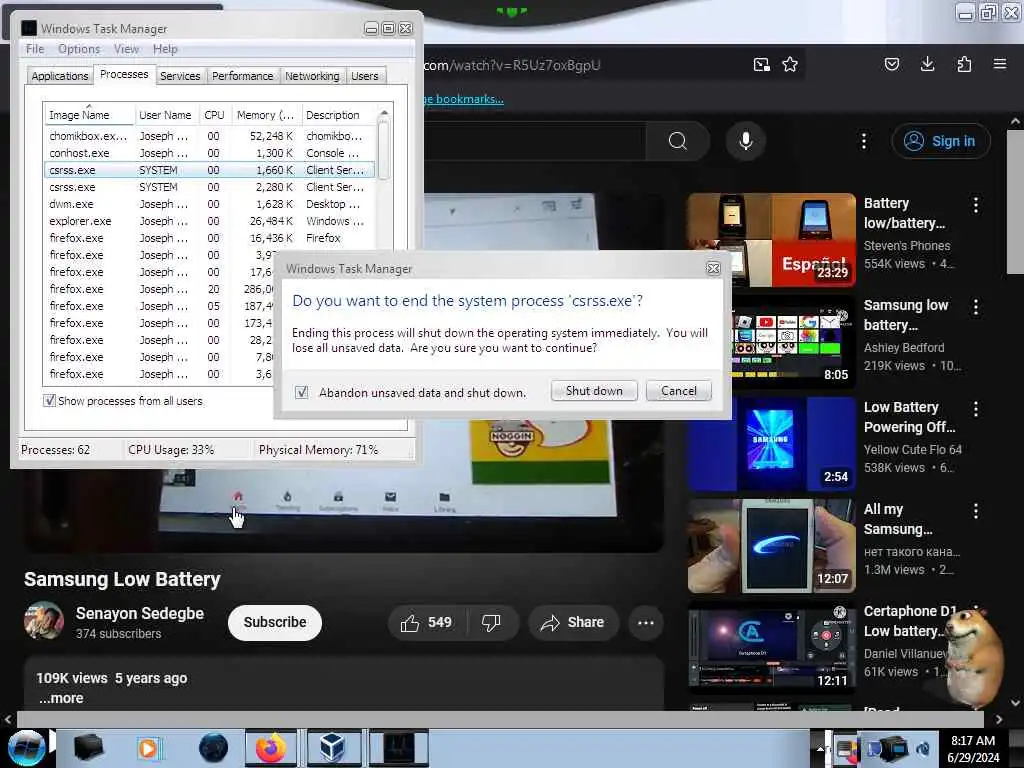
Task: Open YouTube settings three-dot menu
Action: [863, 141]
